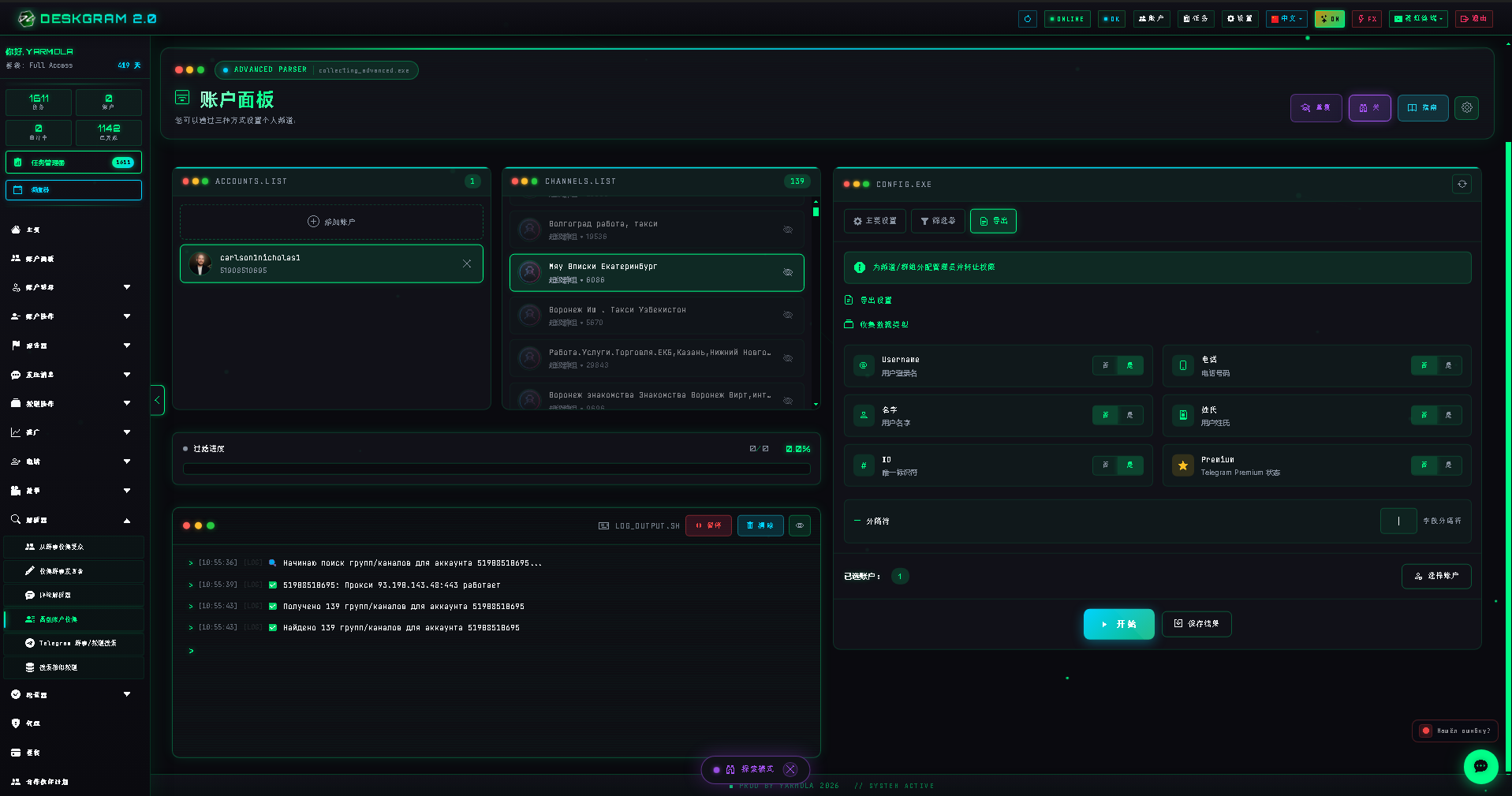Open the guide button with book icon
This screenshot has width=1512, height=796.
point(1423,107)
